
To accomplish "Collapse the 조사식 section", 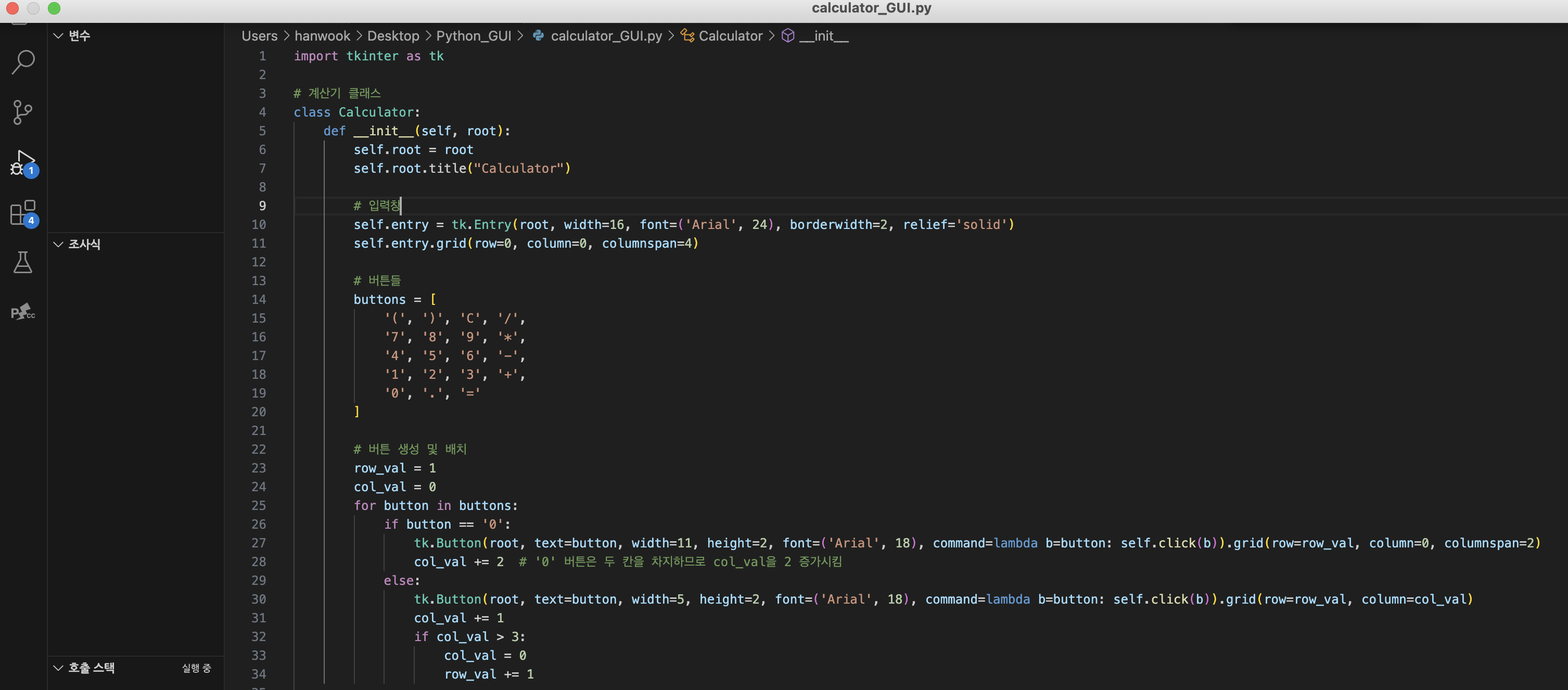I will click(58, 244).
